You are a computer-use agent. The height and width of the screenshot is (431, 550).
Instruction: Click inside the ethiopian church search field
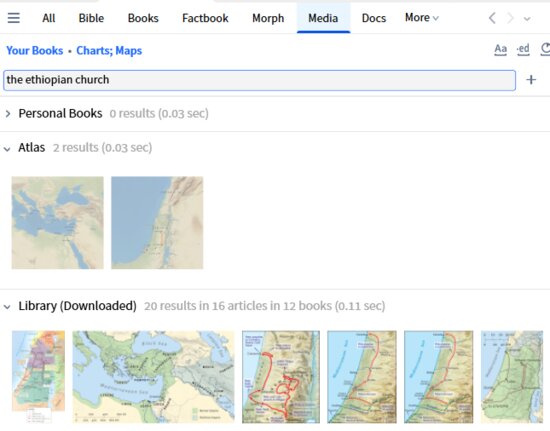[259, 80]
